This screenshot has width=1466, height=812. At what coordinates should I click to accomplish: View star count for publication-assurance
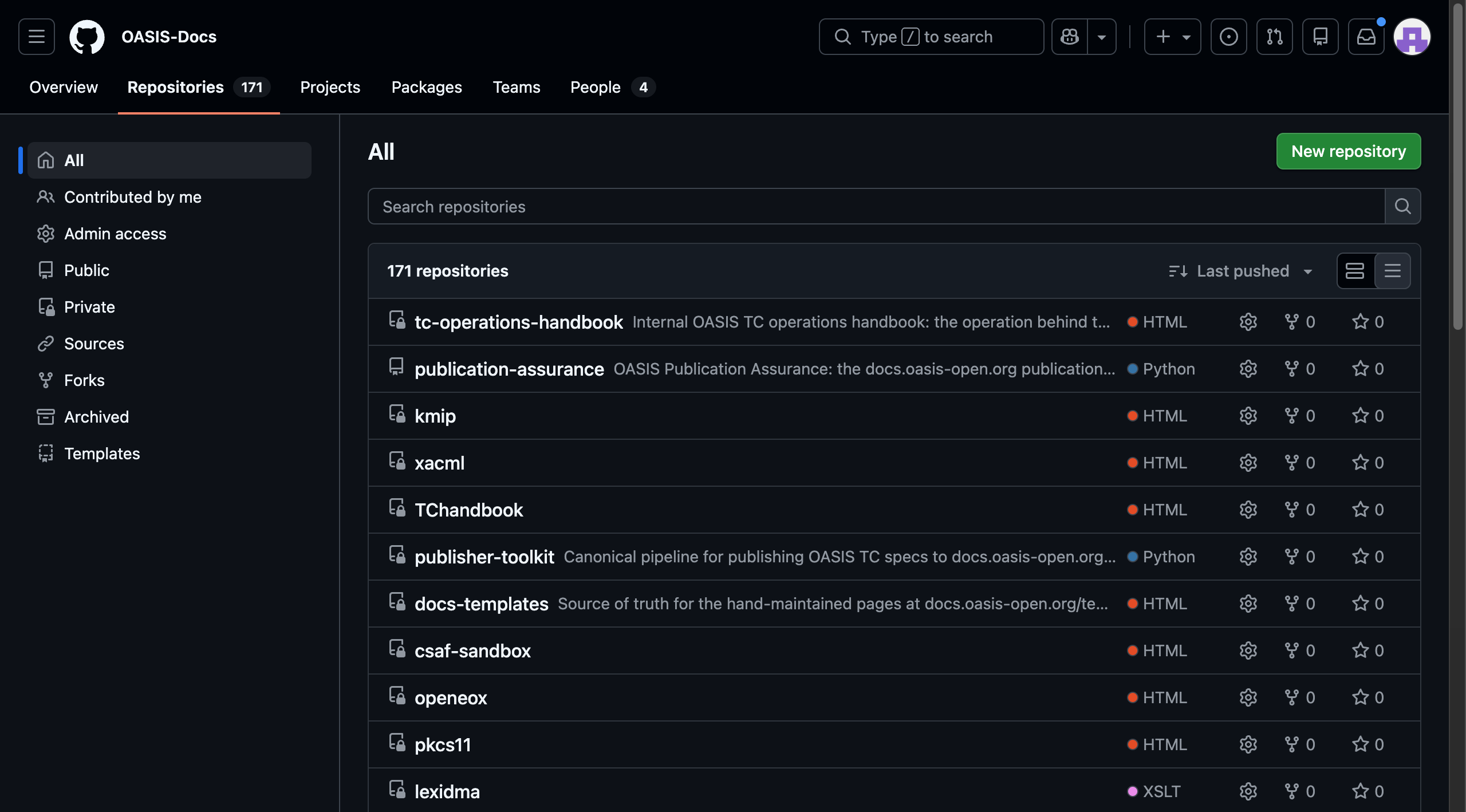(x=1368, y=369)
